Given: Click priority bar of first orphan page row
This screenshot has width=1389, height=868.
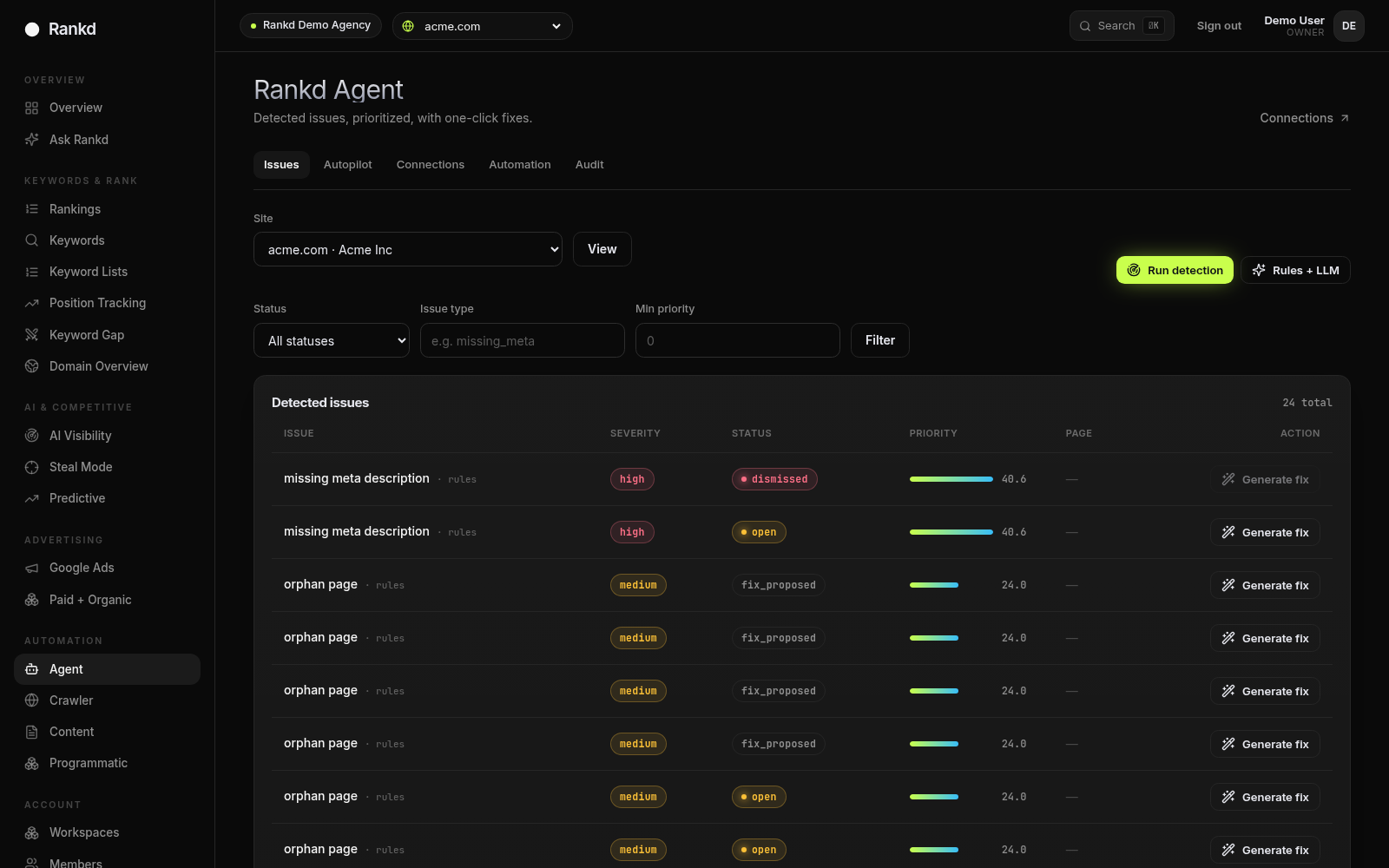Looking at the screenshot, I should 934,585.
